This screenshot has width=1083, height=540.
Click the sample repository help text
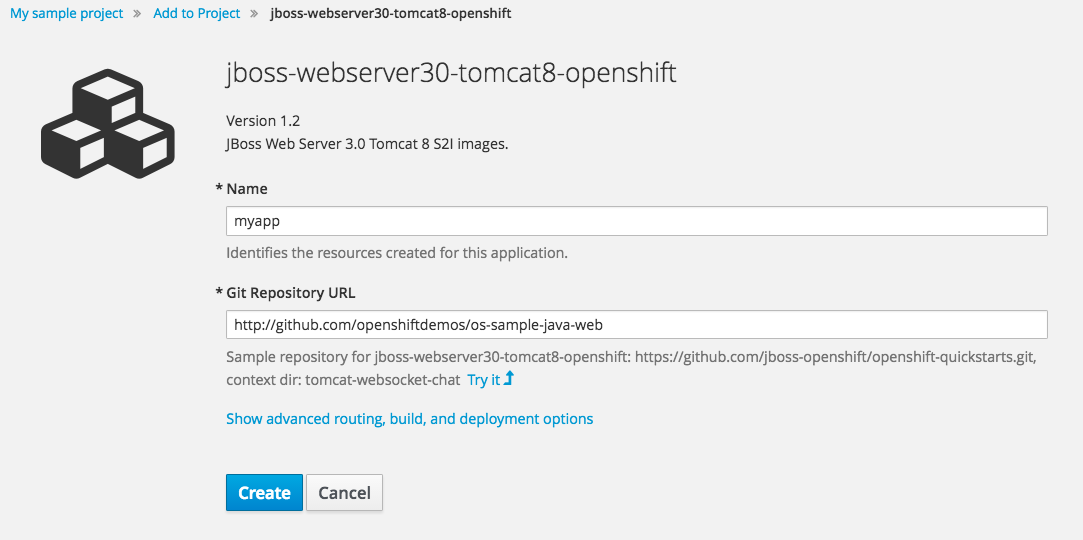(630, 357)
